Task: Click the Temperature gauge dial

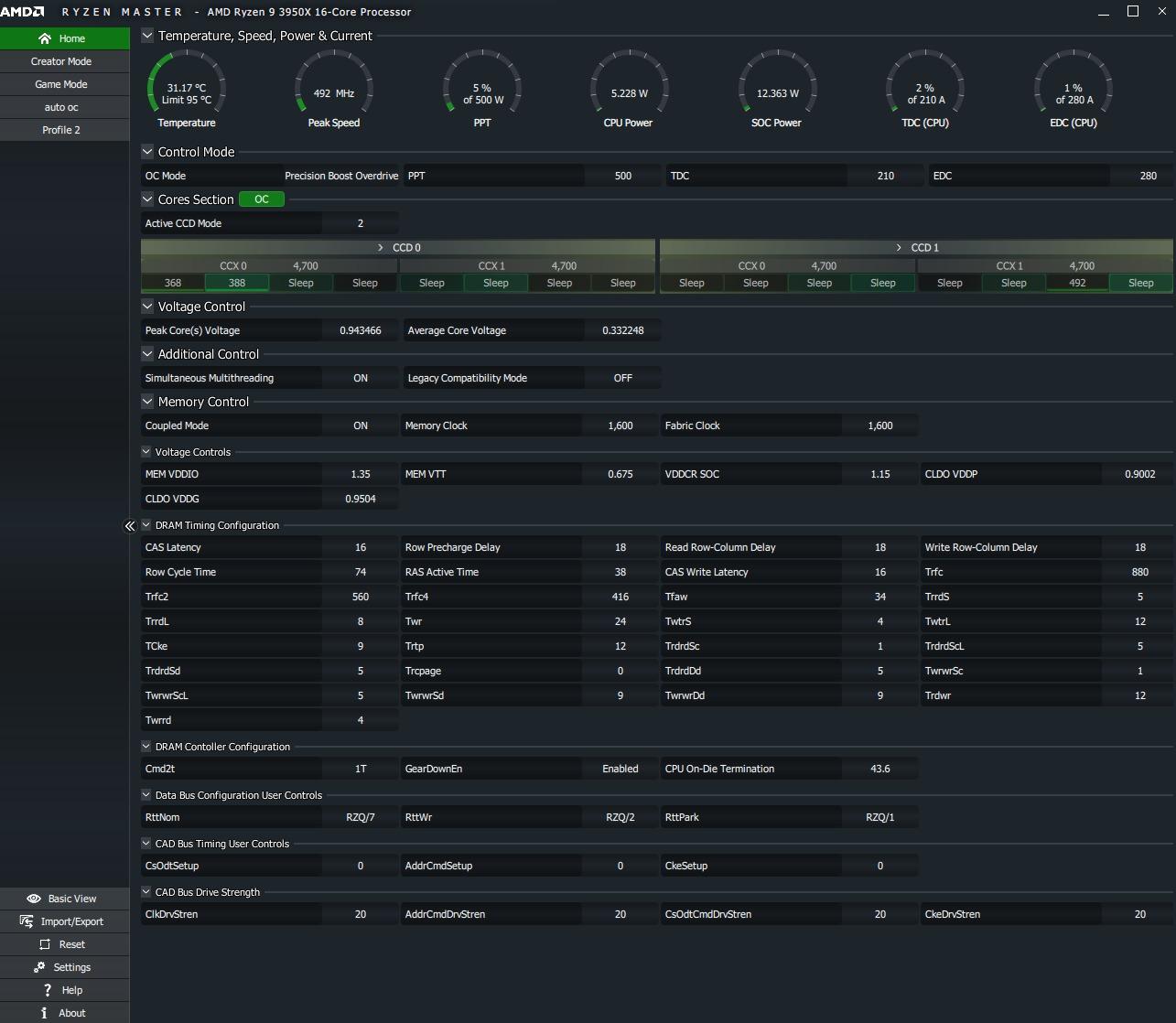Action: pos(187,90)
